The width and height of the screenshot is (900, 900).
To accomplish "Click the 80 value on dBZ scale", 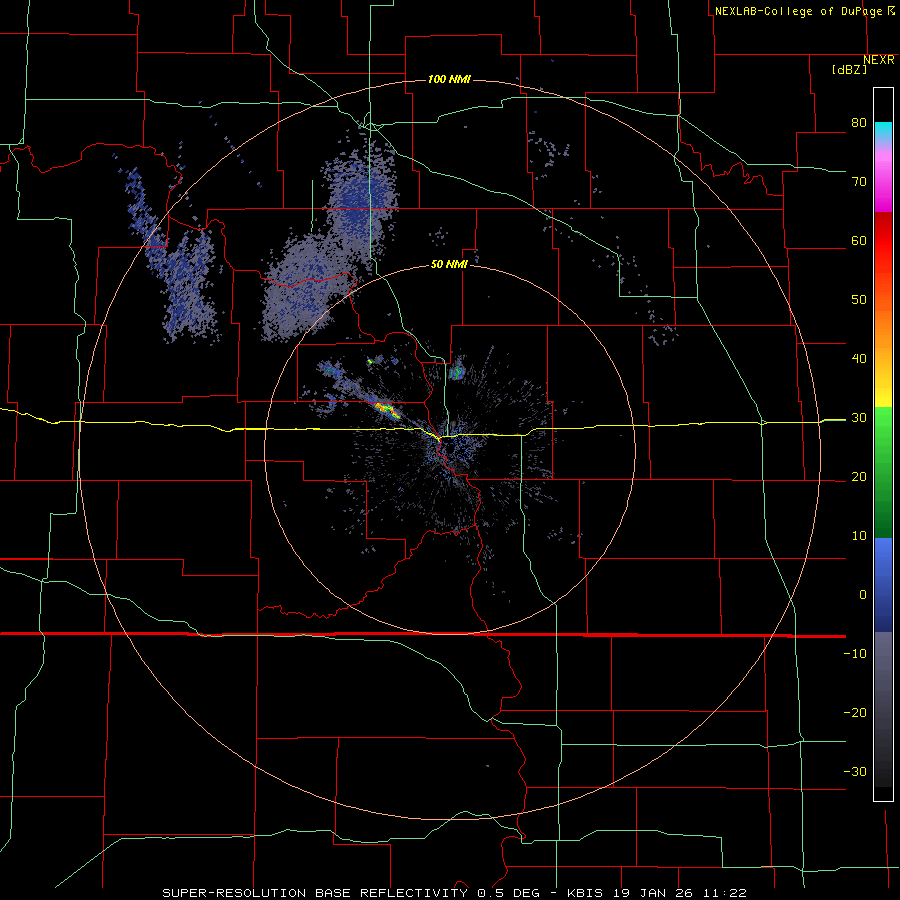I will click(859, 123).
